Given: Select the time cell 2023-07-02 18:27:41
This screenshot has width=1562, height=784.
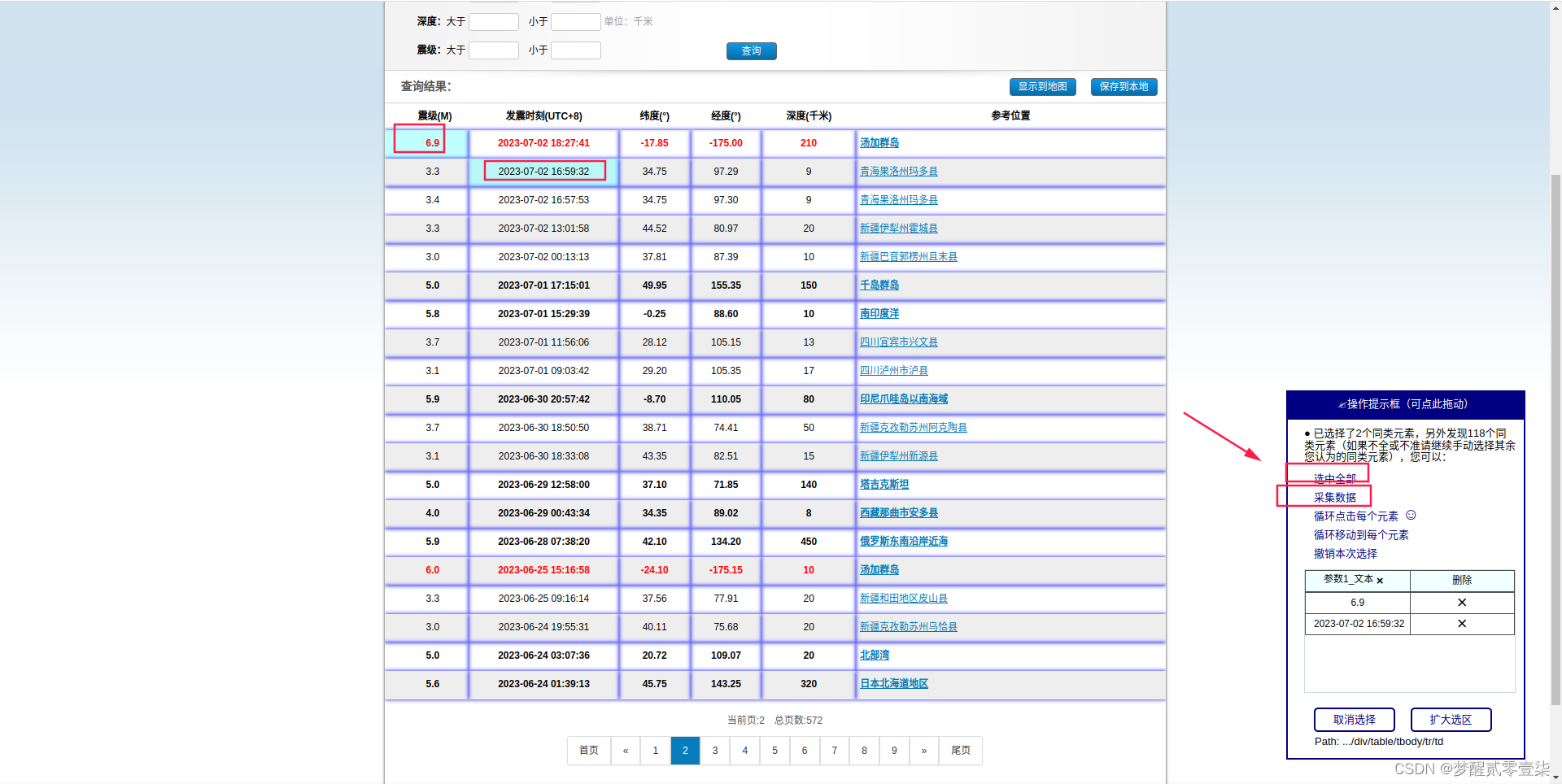Looking at the screenshot, I should tap(543, 143).
